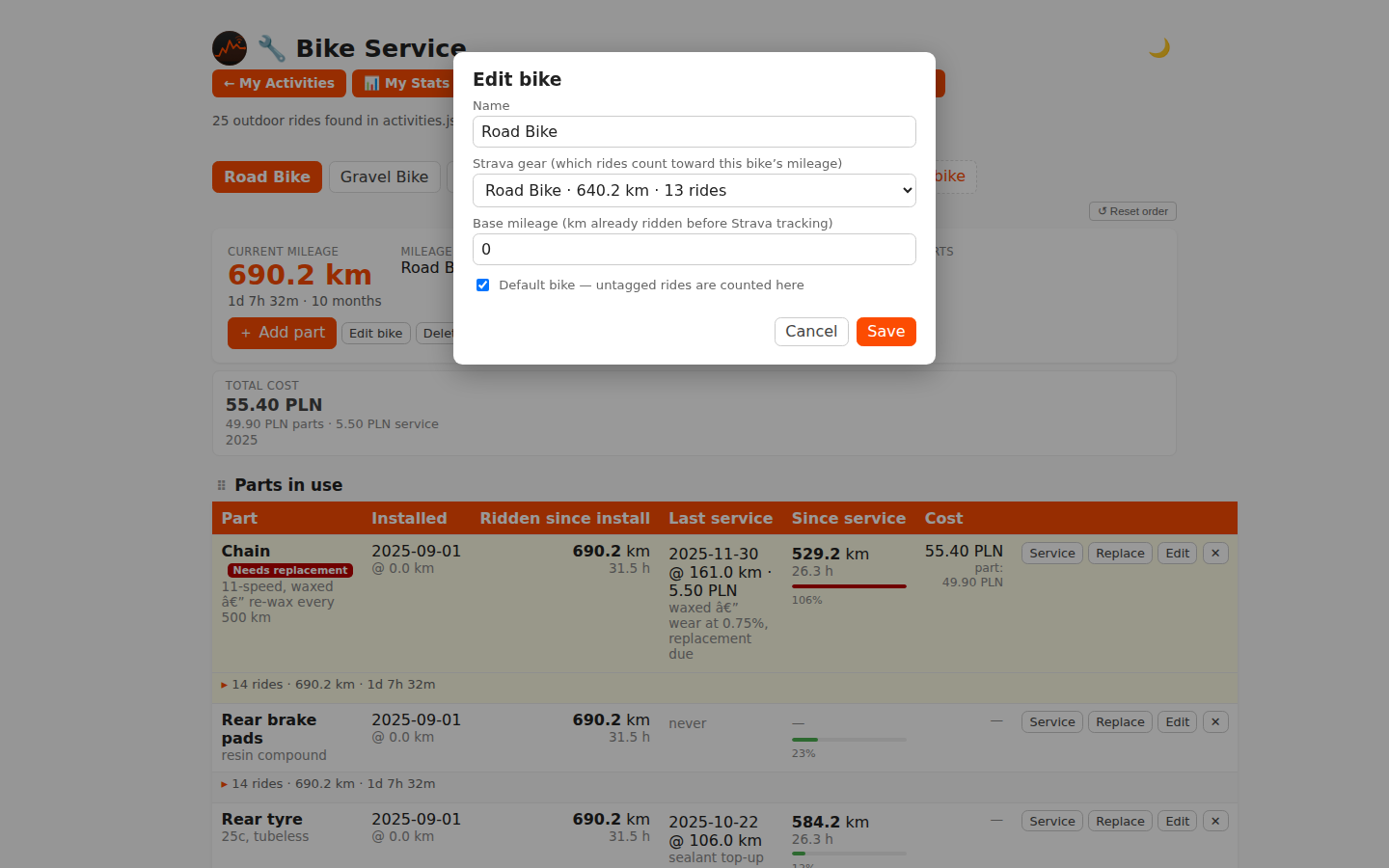The height and width of the screenshot is (868, 1389).
Task: Click Add part button
Action: coord(282,333)
